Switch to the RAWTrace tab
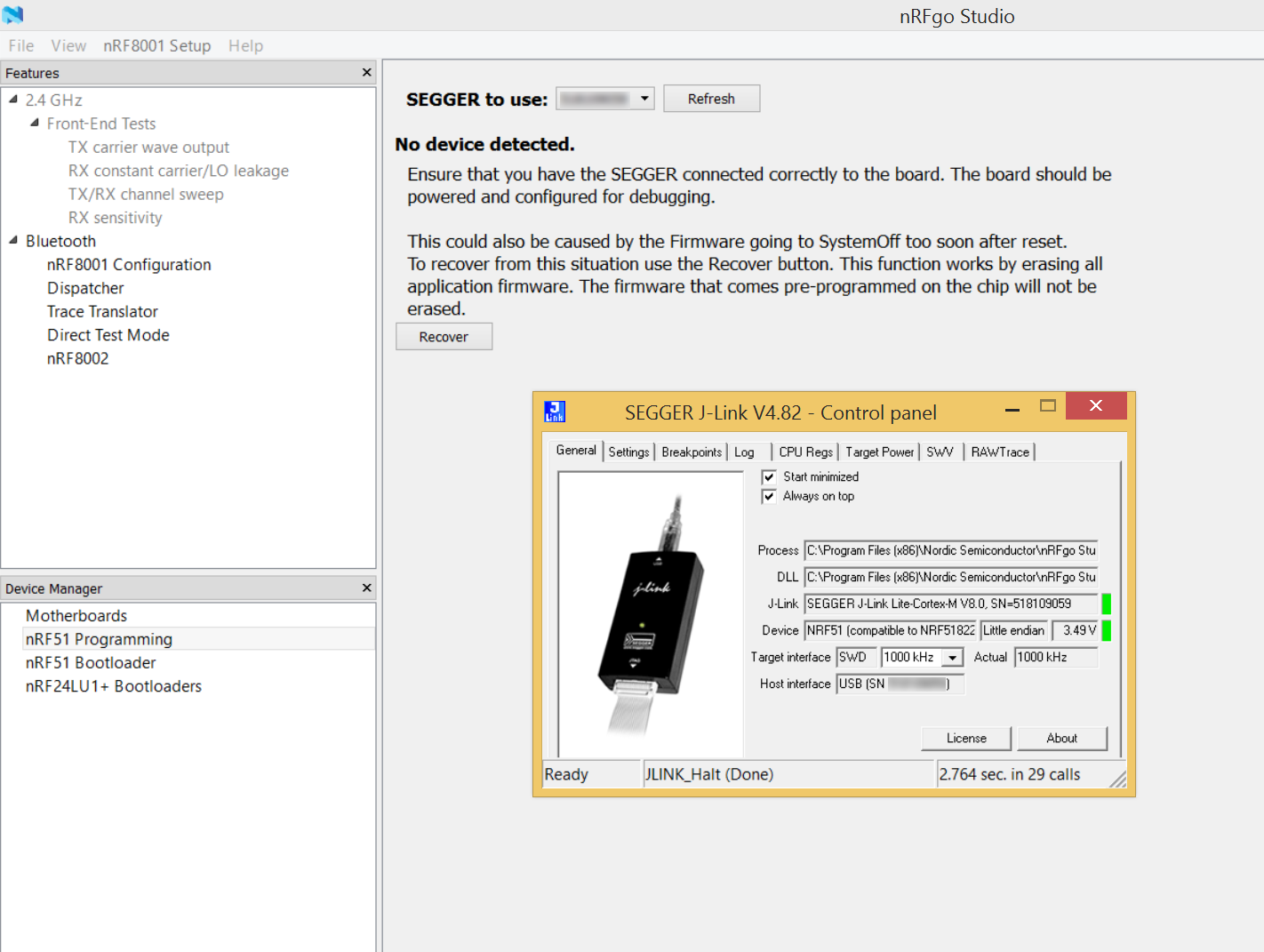1264x952 pixels. tap(1000, 452)
